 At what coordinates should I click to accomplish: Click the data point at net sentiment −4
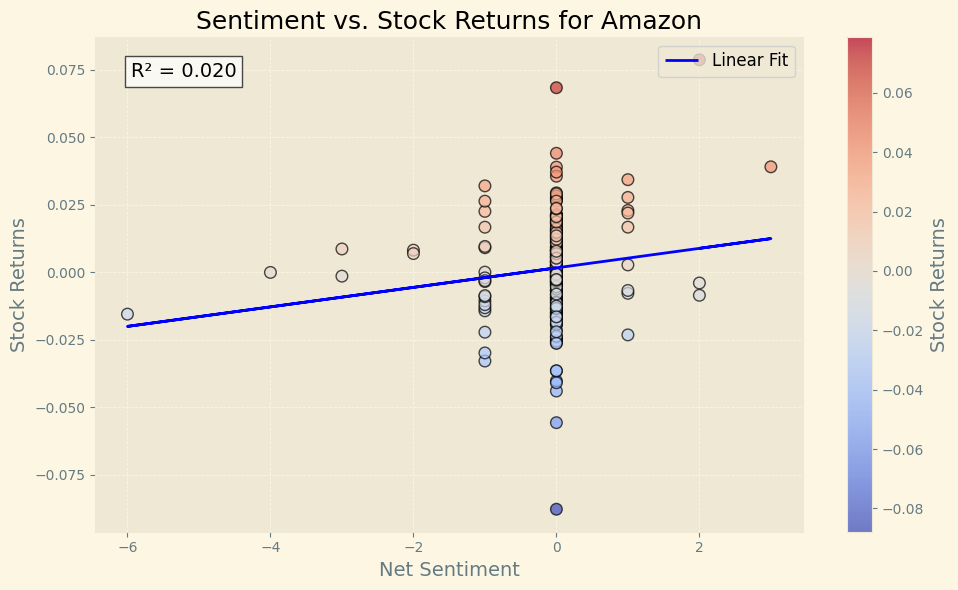pyautogui.click(x=270, y=272)
